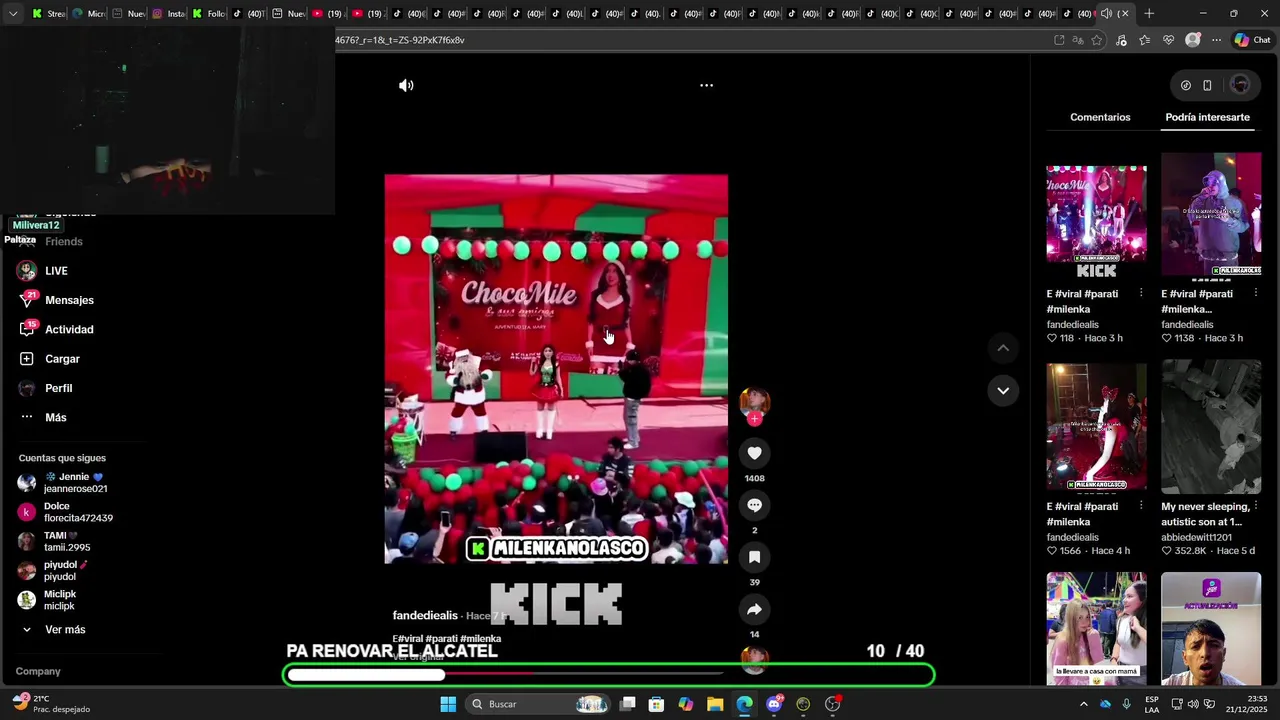Switch to the Strea Kick browser tab
Screen dimensions: 1280x720
pos(48,14)
